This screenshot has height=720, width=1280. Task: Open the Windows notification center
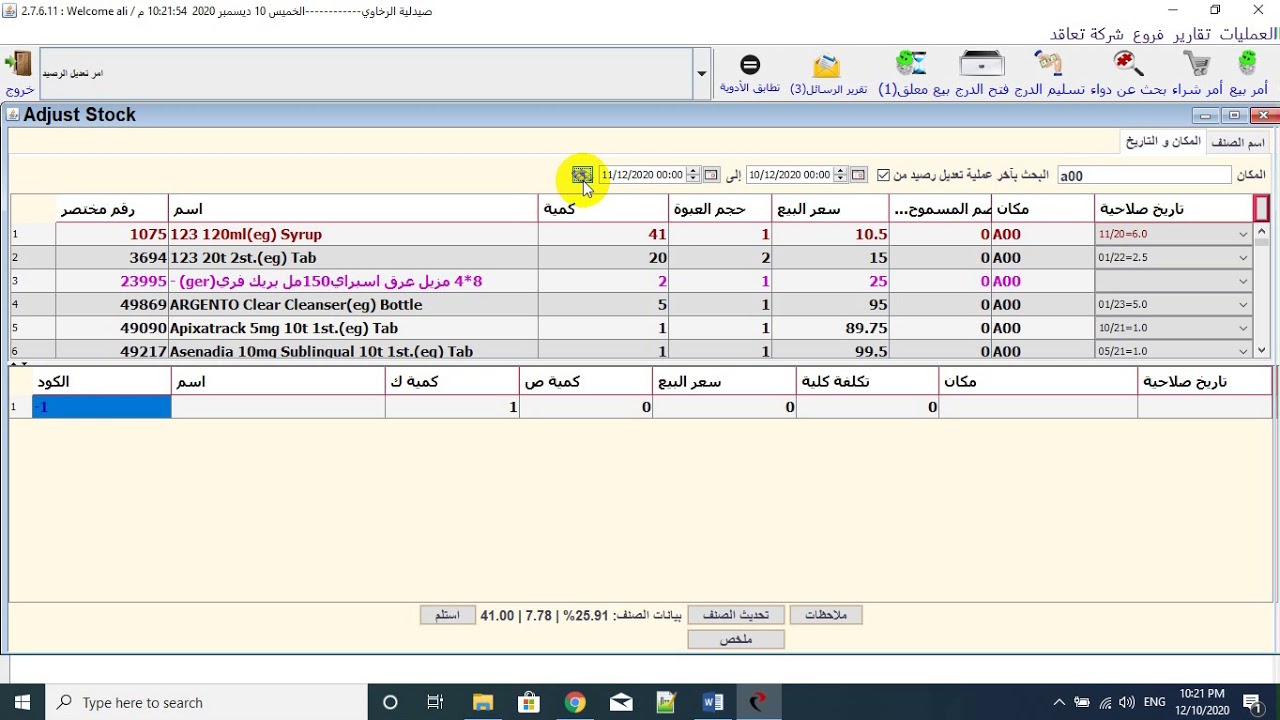pyautogui.click(x=1251, y=702)
